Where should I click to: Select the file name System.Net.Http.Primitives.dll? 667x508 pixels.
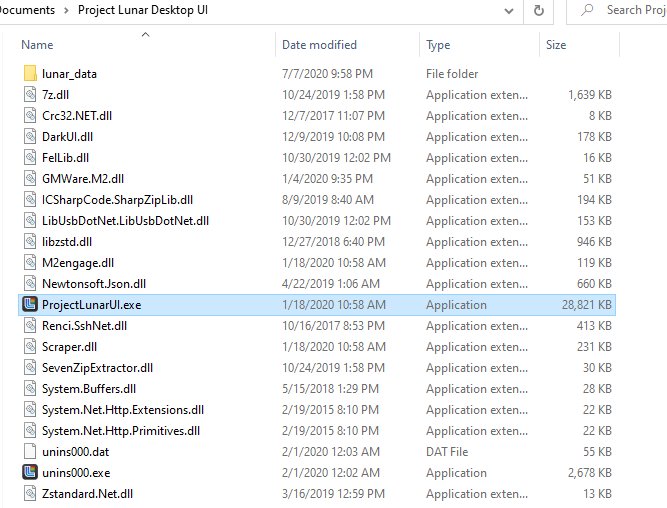point(121,431)
